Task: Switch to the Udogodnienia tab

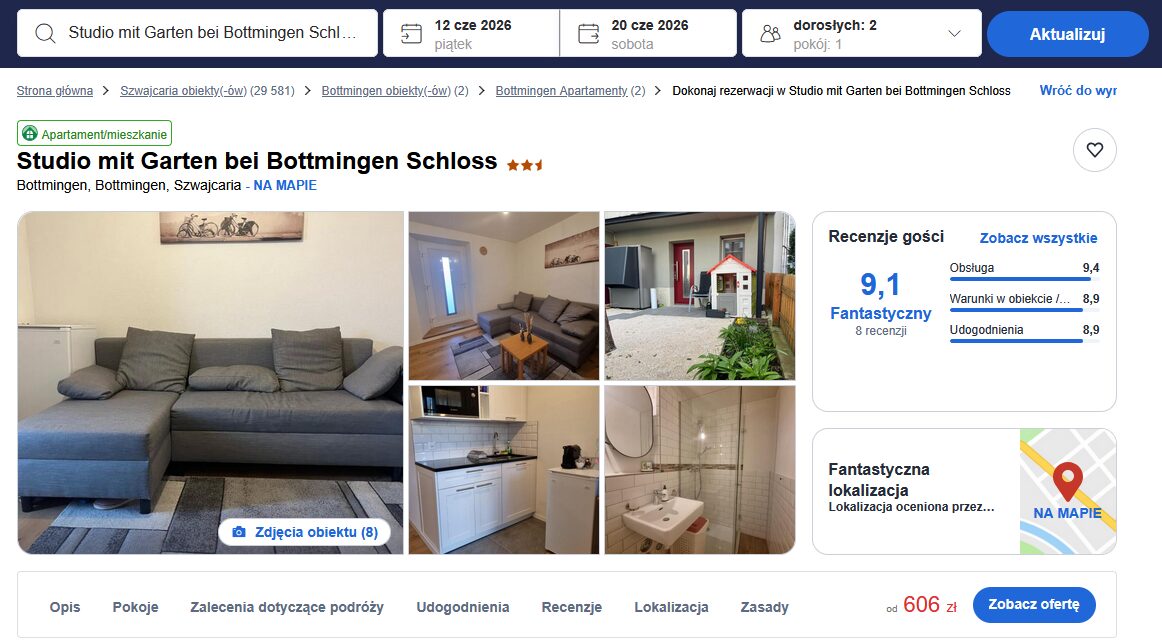Action: pyautogui.click(x=462, y=607)
